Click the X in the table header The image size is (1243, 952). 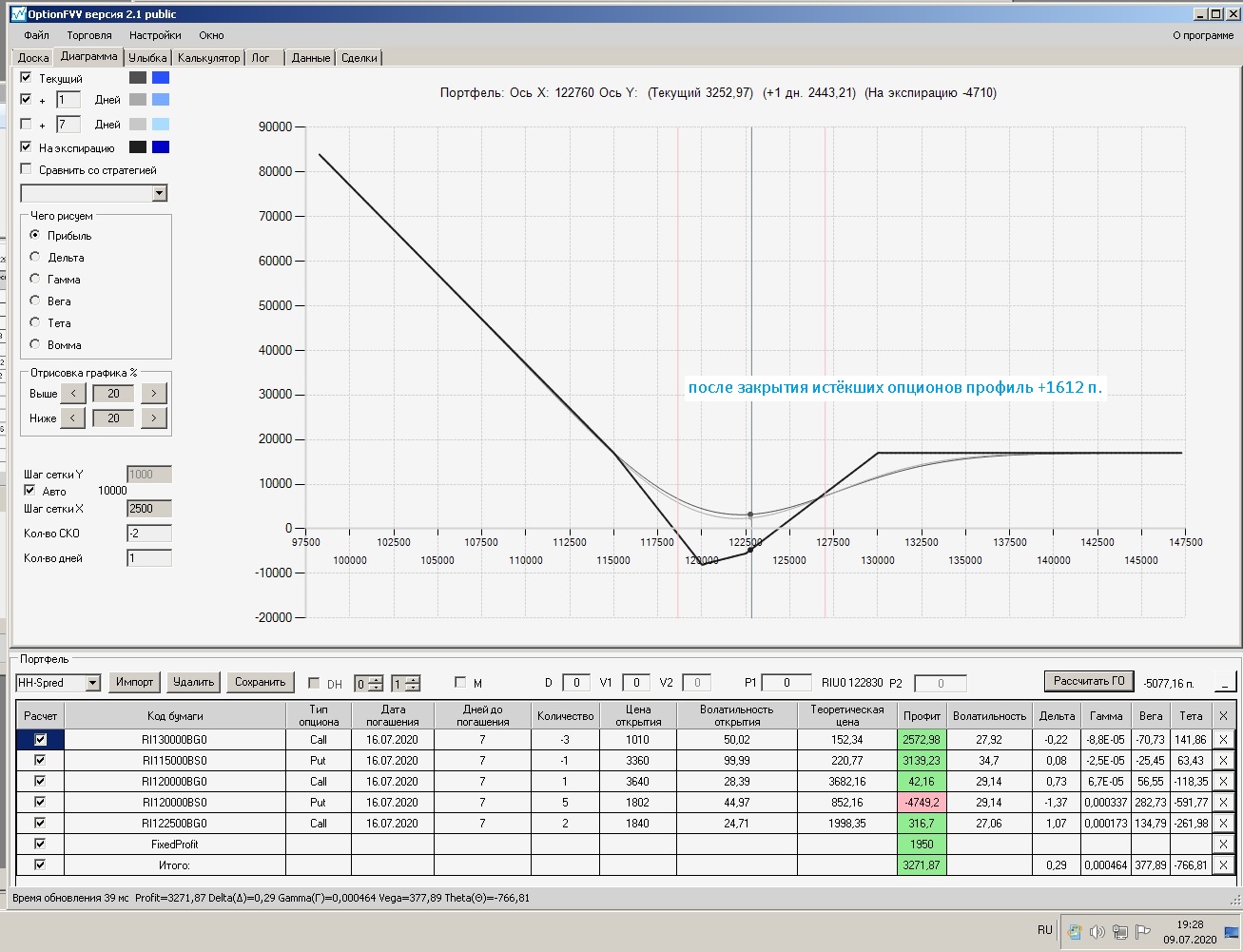(x=1223, y=715)
